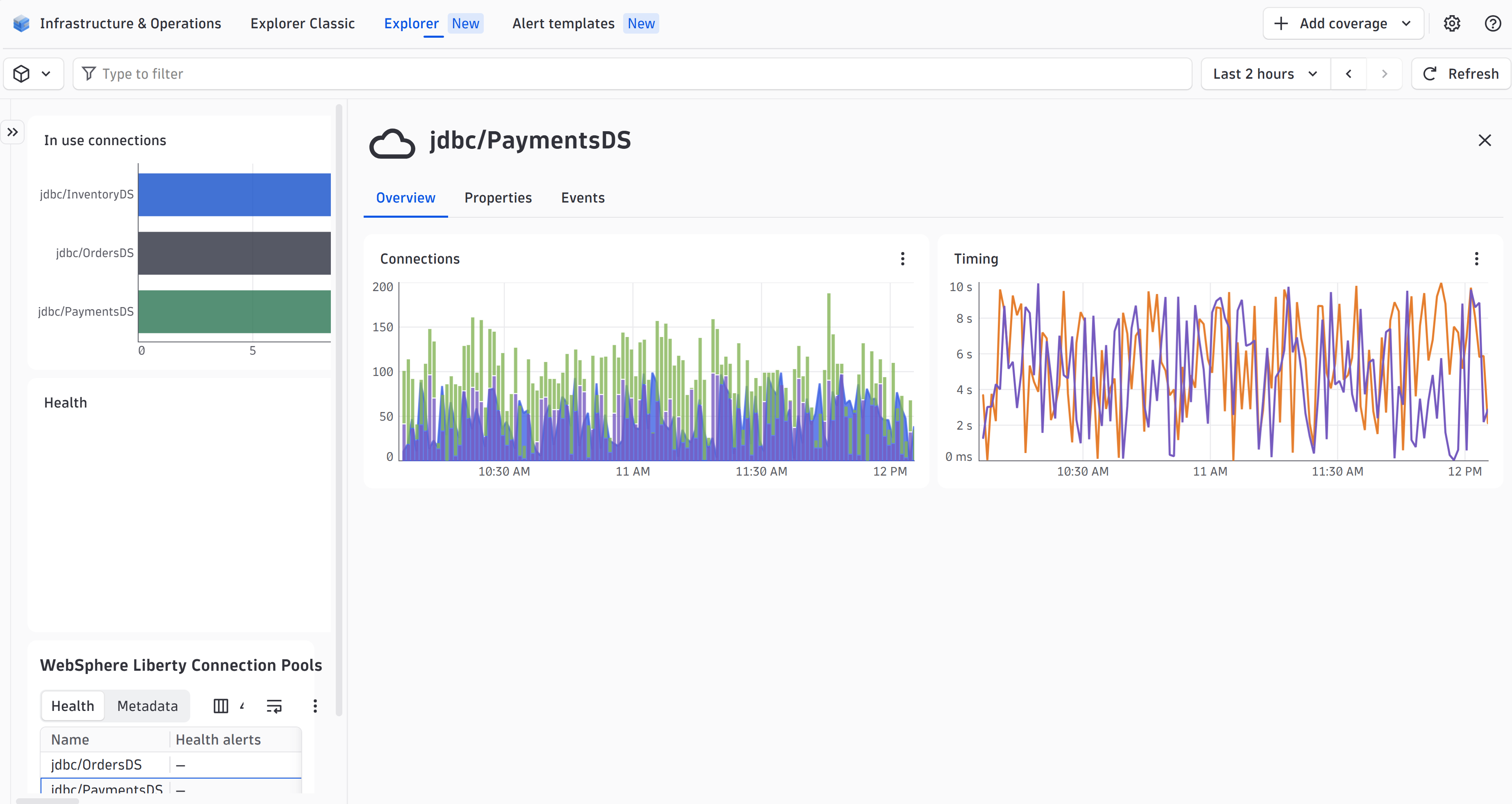Open the settings gear icon
The image size is (1512, 804).
(1452, 23)
